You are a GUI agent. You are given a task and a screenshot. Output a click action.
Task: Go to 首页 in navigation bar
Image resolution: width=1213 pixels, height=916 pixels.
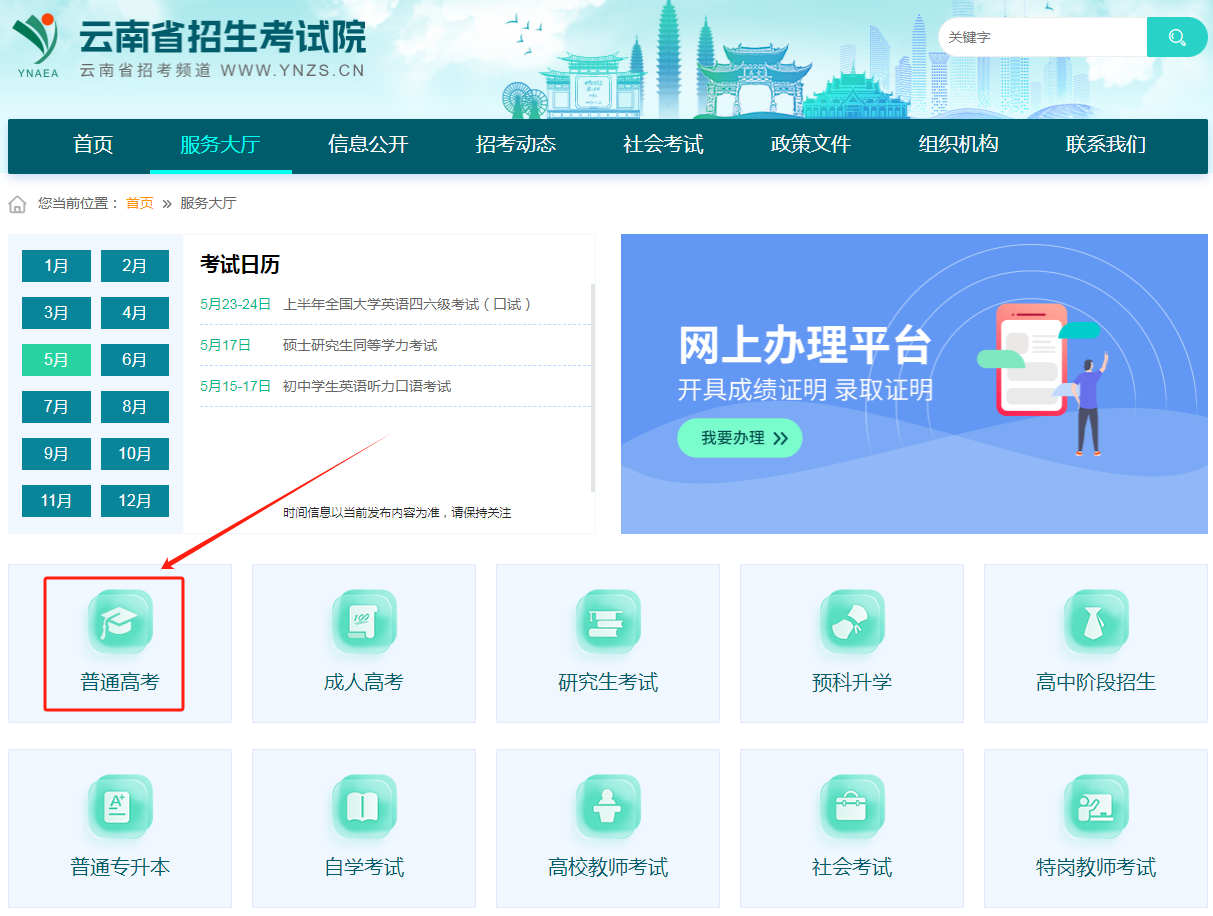(x=93, y=145)
